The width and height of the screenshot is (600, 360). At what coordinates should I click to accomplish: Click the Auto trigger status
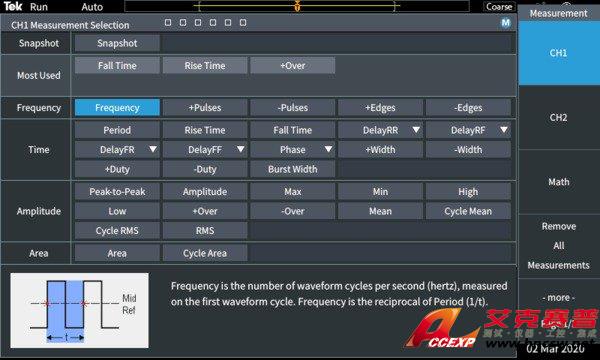(92, 7)
